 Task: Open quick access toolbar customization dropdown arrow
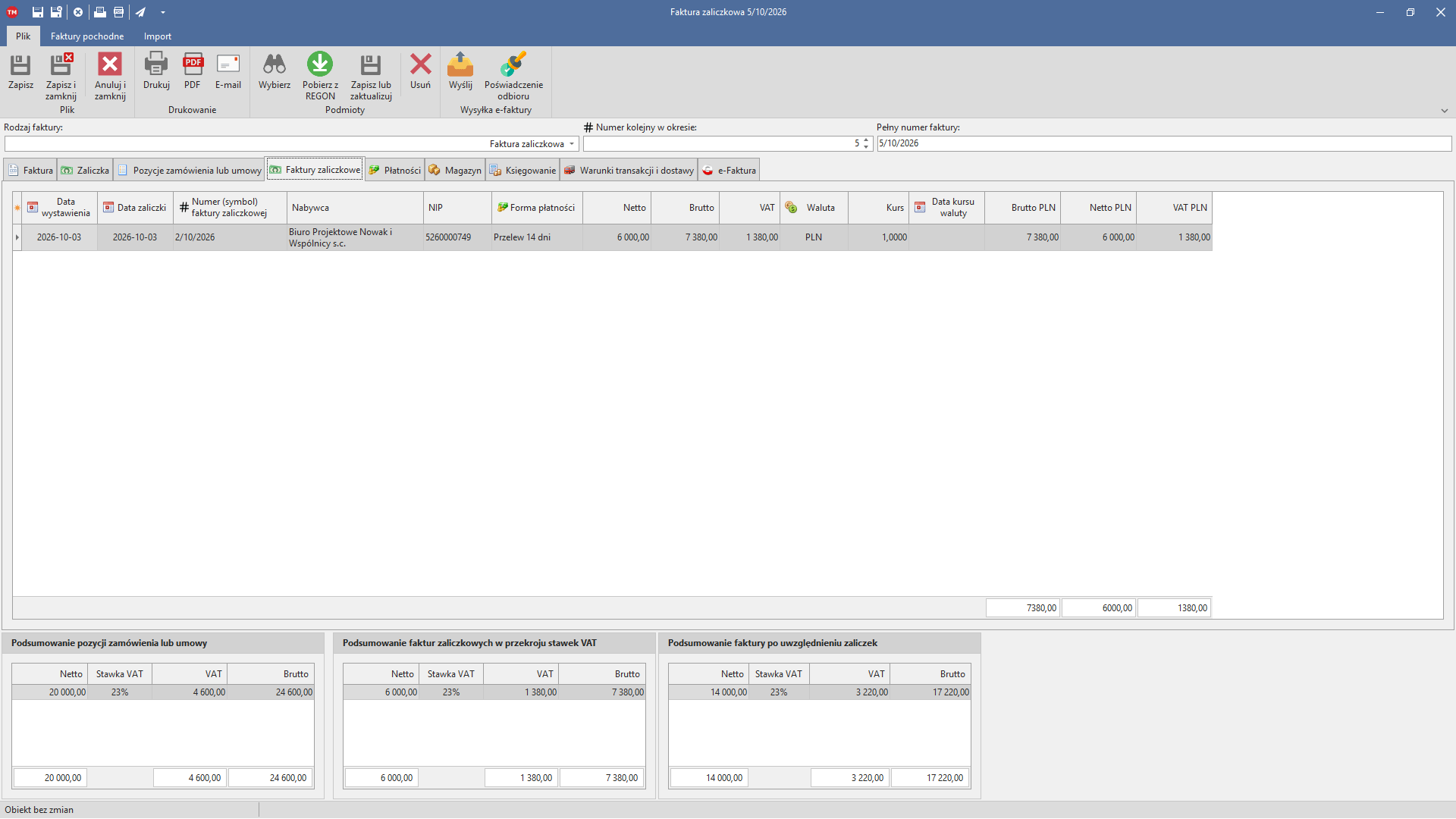163,12
